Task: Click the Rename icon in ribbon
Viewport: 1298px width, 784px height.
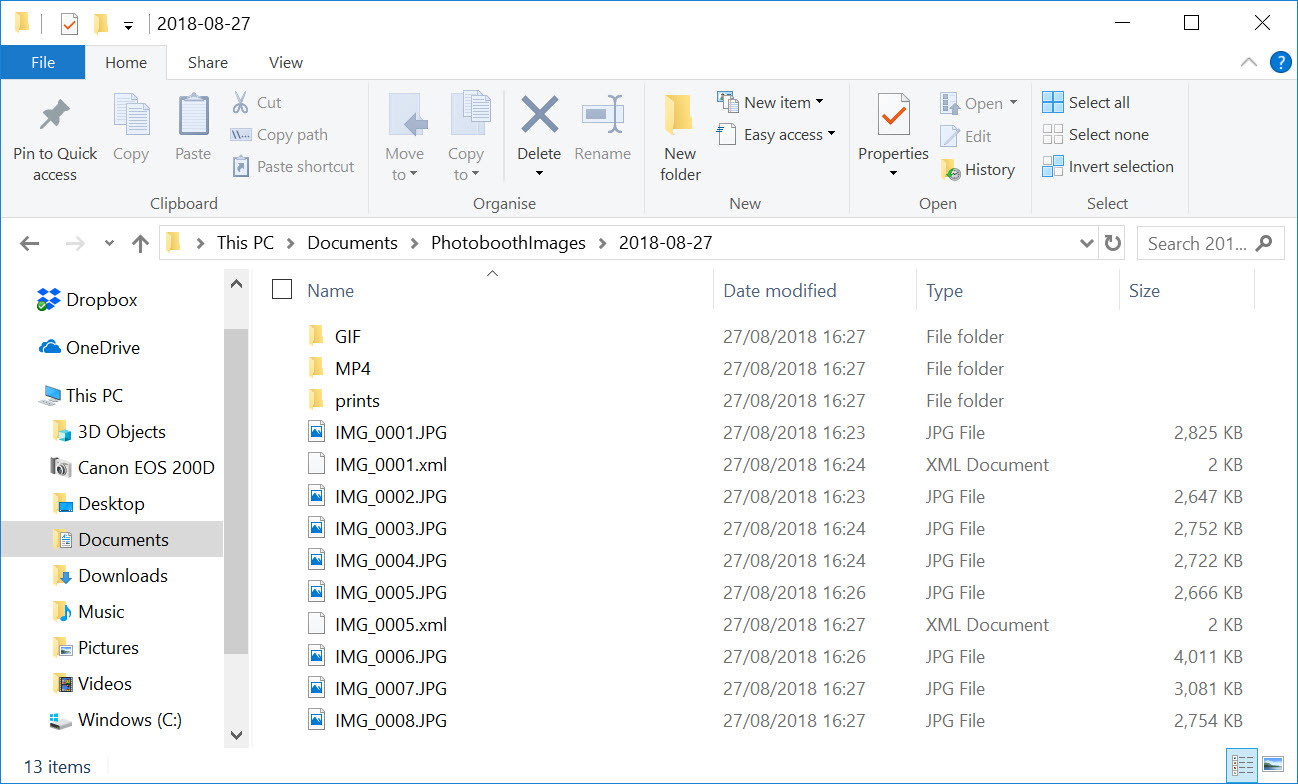Action: point(603,115)
